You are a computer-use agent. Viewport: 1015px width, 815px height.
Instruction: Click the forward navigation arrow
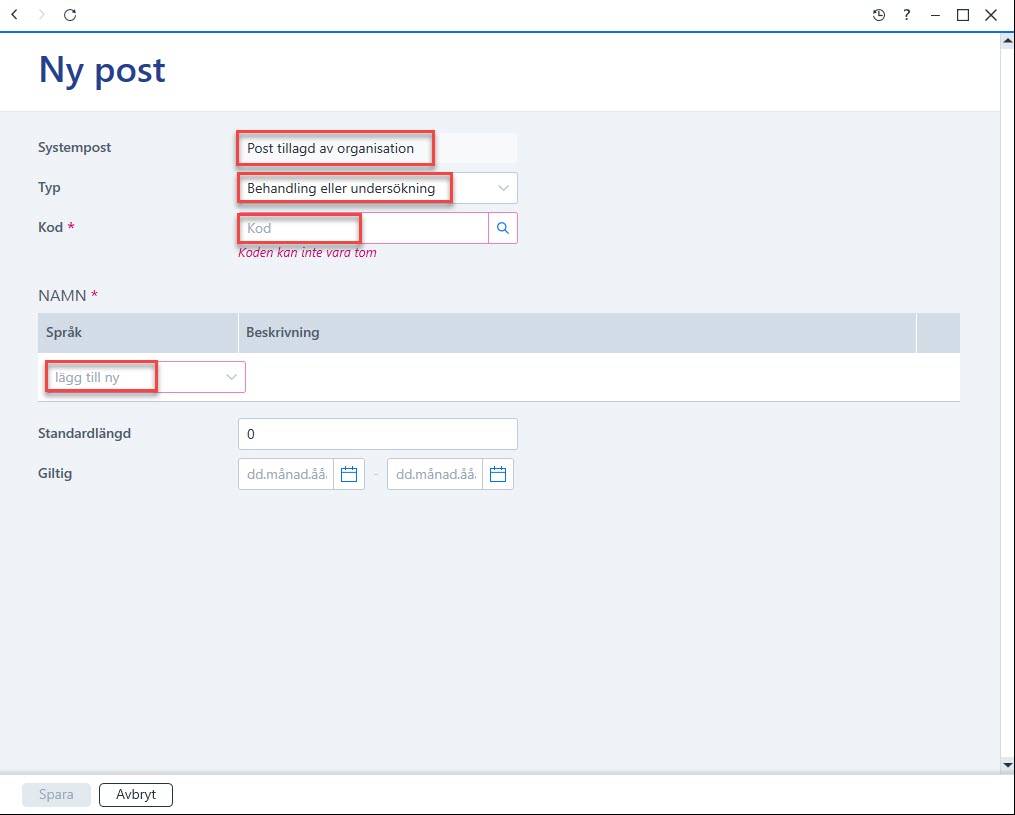41,14
